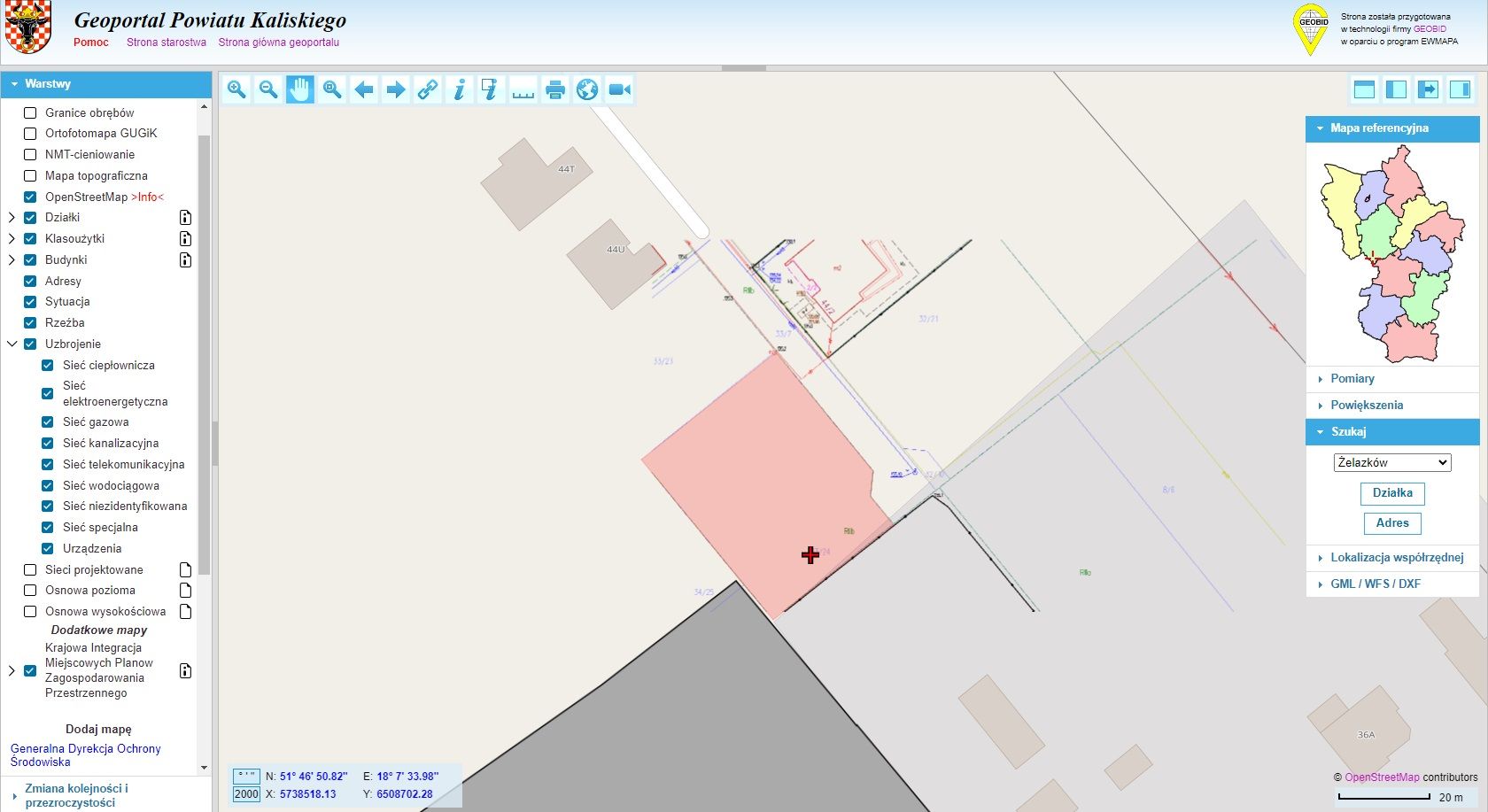This screenshot has width=1488, height=812.
Task: Collapse the Uzbrojenie layer group
Action: coord(12,344)
